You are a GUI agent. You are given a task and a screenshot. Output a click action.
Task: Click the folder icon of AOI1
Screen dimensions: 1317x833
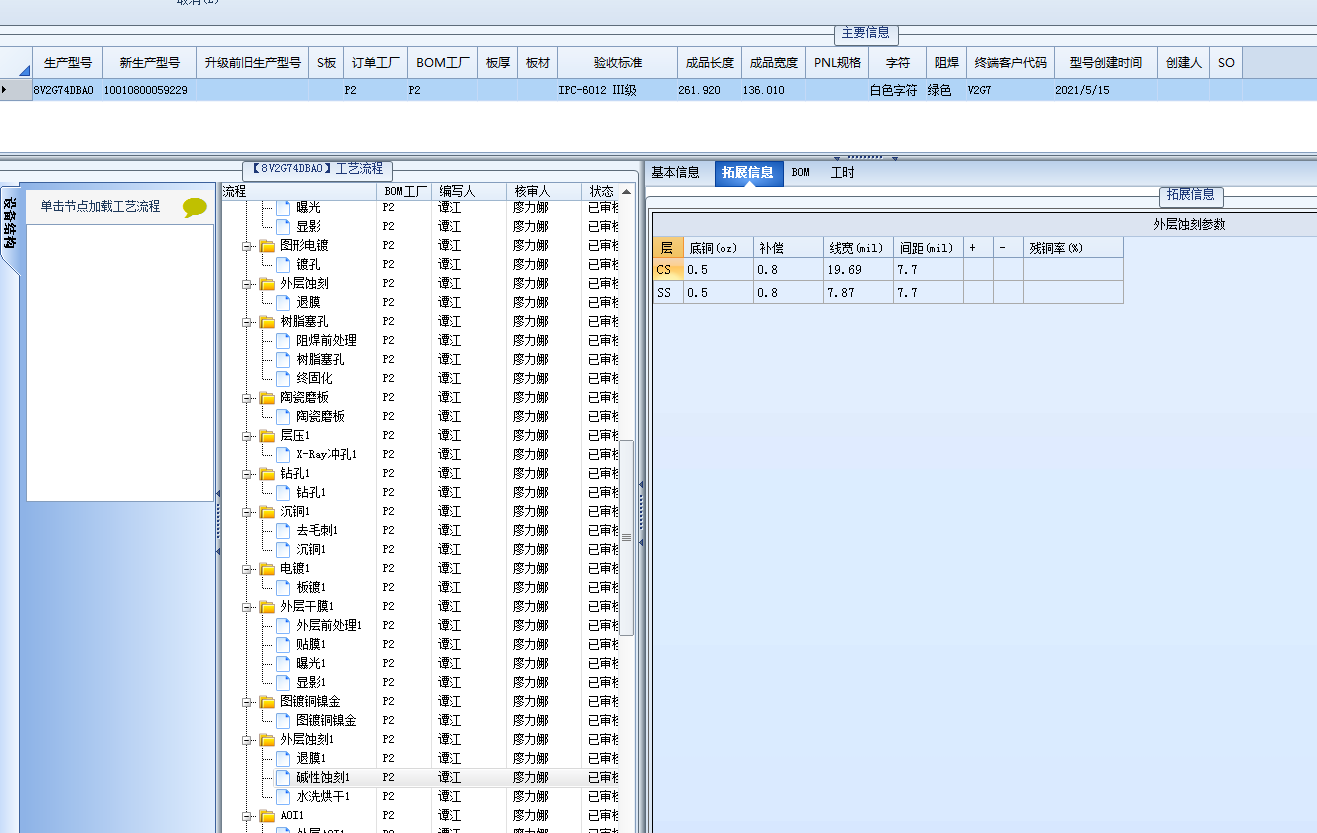[x=267, y=815]
